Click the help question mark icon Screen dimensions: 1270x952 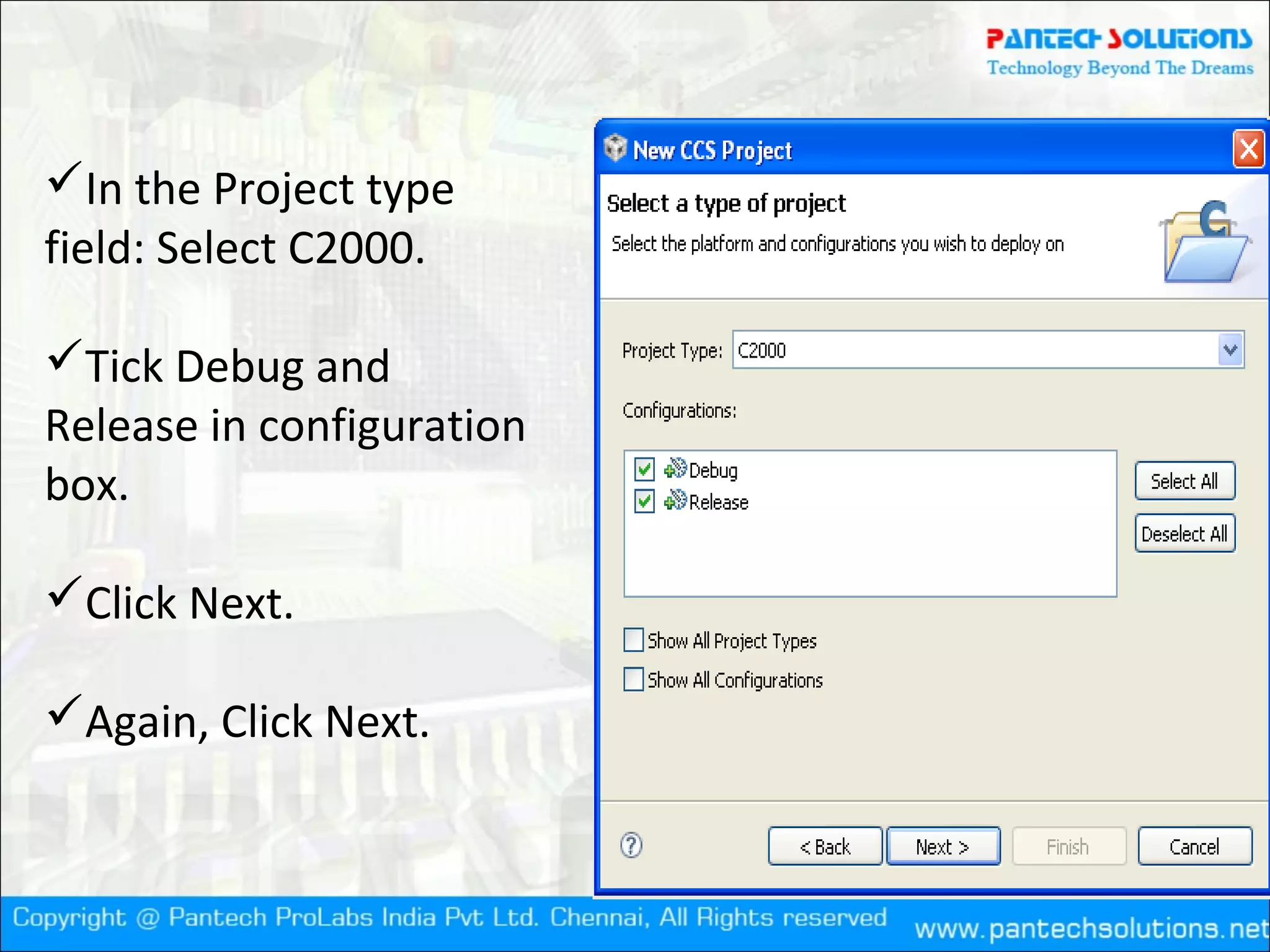tap(631, 845)
